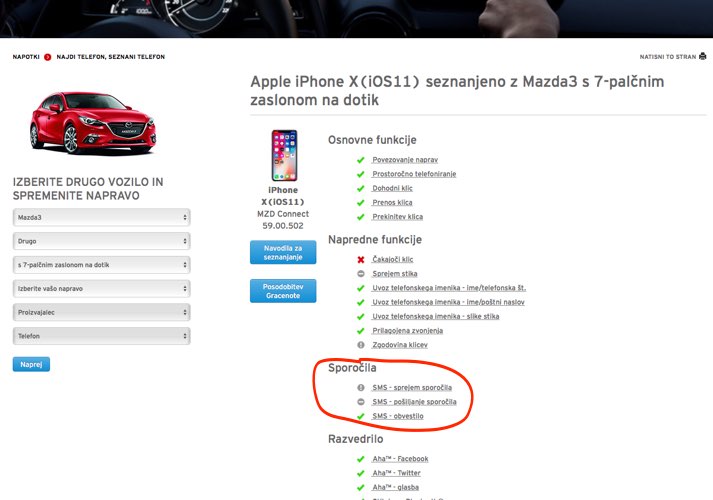Screen dimensions: 713x500
Task: Open the 7-palčnim zaslonom na dotik dropdown
Action: point(101,265)
